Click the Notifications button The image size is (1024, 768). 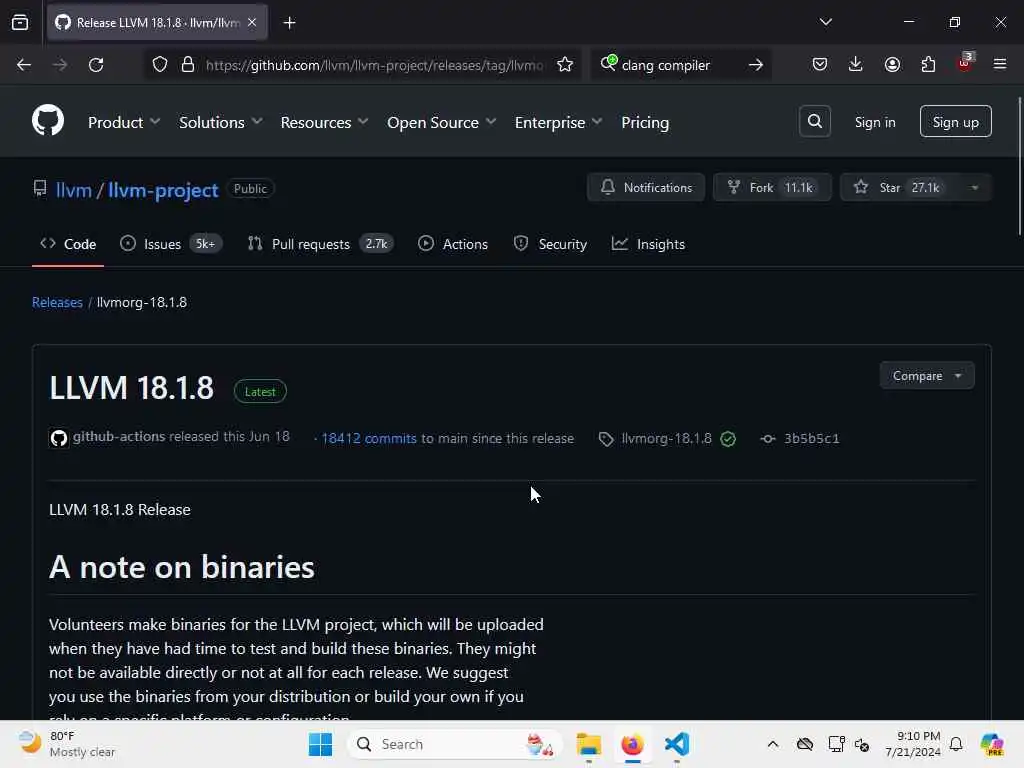[x=645, y=187]
